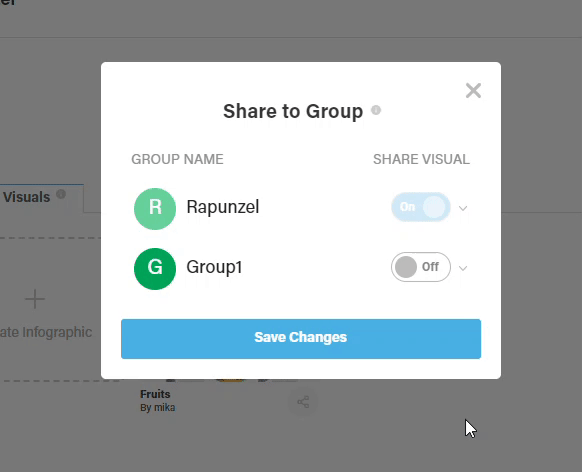Screen dimensions: 582x472
Task: Click the share icon under Fruits card
Action: pyautogui.click(x=303, y=402)
